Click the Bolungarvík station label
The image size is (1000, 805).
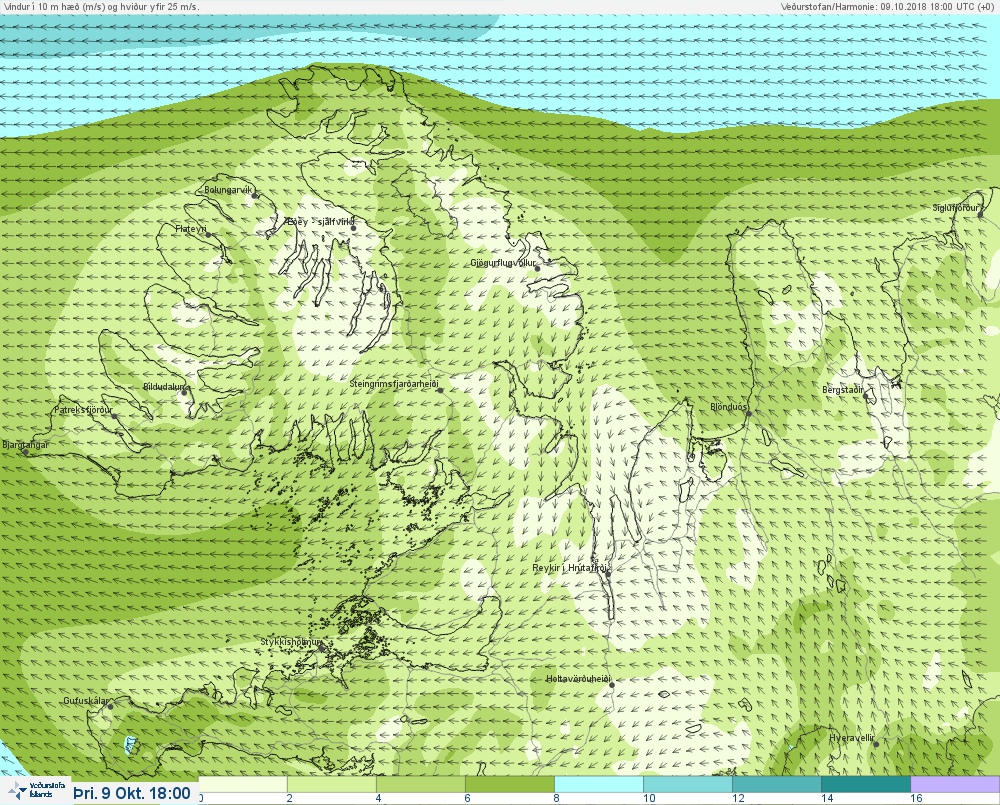[x=228, y=189]
